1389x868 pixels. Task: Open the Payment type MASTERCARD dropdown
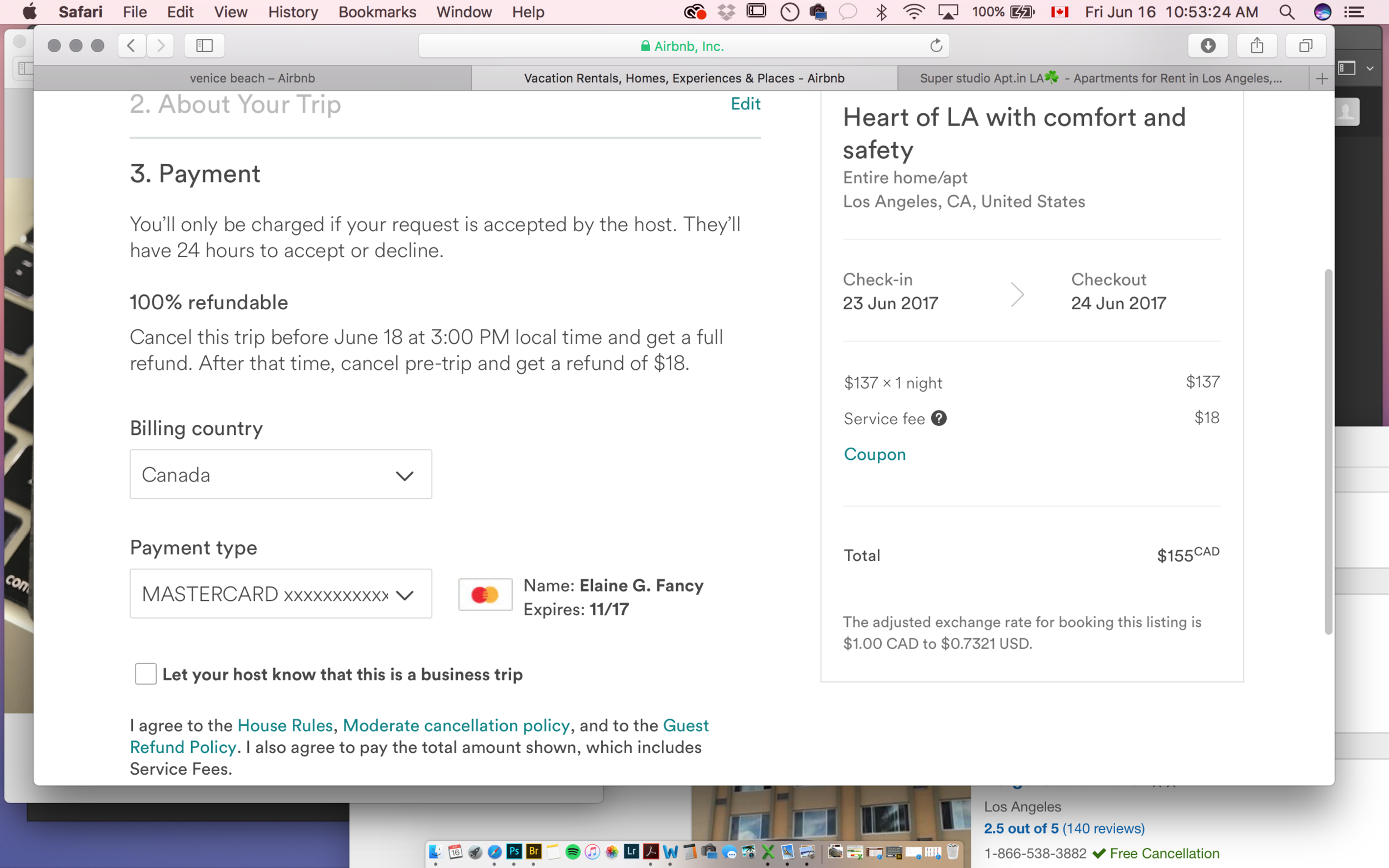tap(281, 594)
